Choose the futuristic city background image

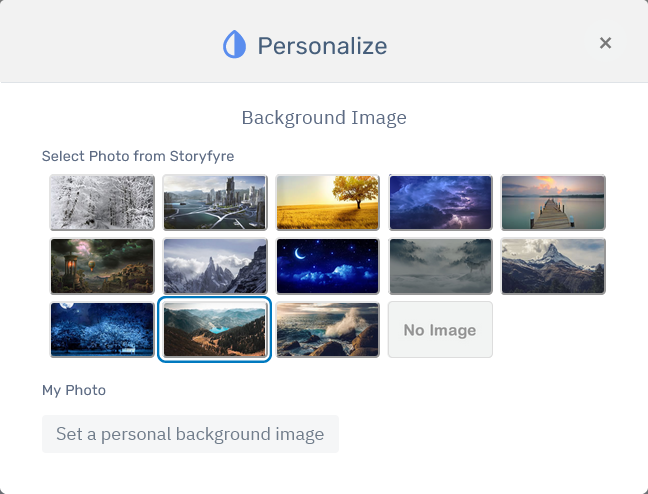(x=215, y=203)
